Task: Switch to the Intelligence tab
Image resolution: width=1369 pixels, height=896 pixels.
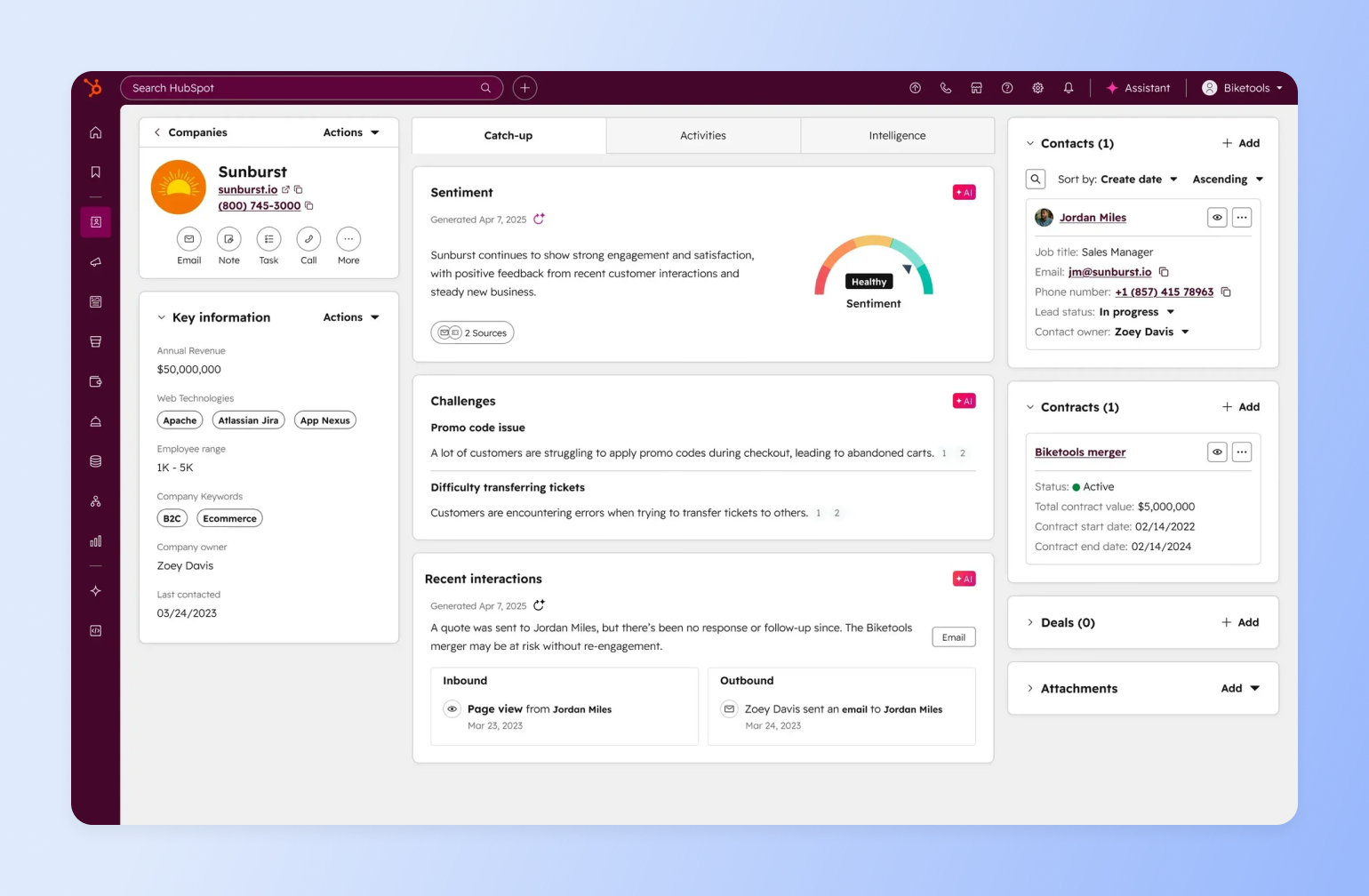Action: [897, 135]
